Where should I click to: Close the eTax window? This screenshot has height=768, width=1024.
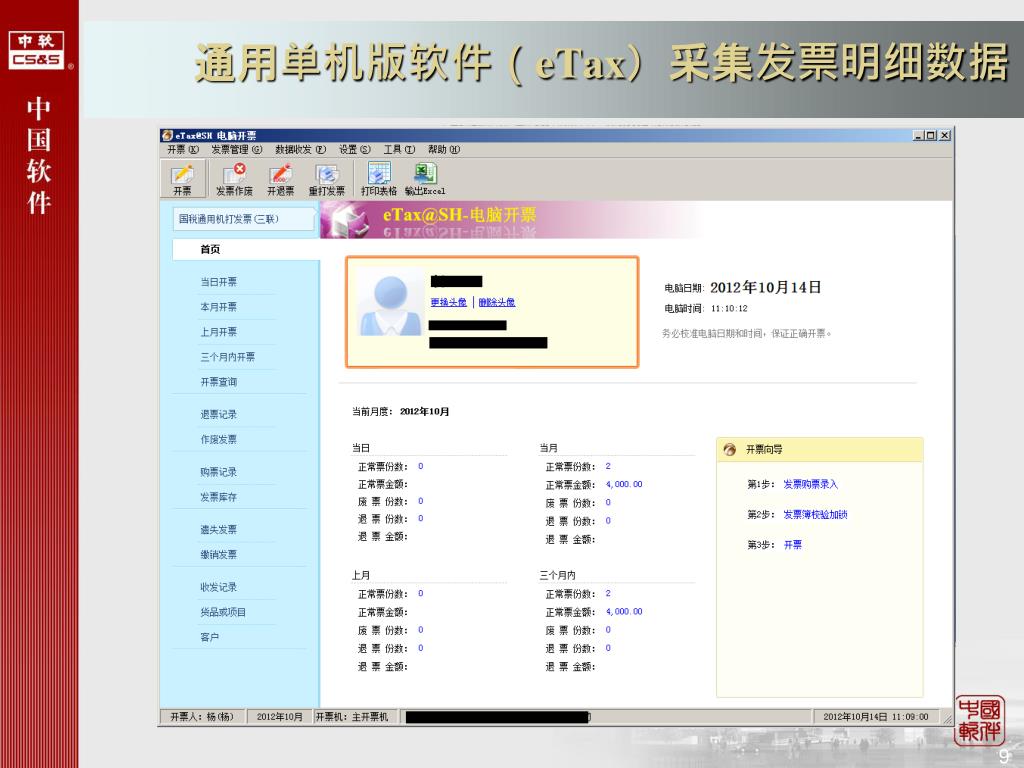[x=944, y=135]
